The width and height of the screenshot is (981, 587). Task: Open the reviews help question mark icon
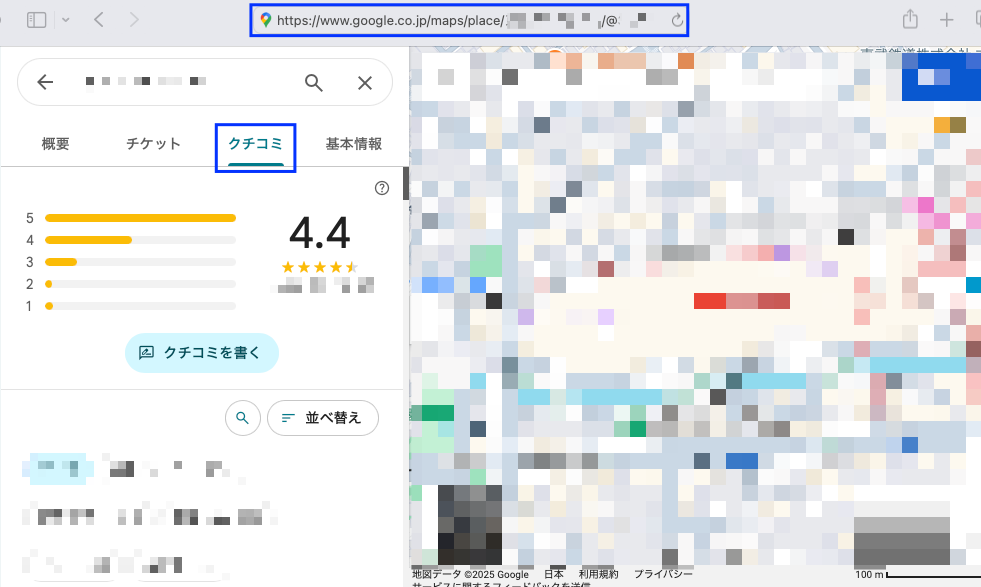[x=381, y=188]
